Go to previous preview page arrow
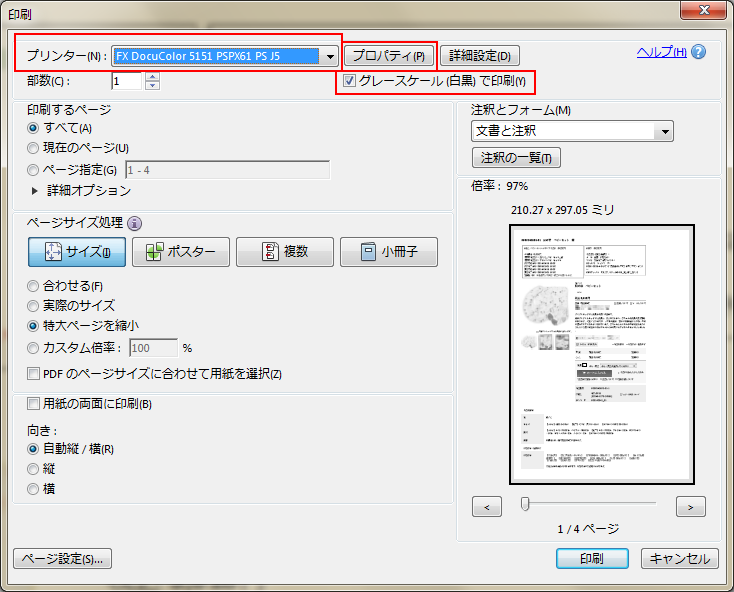Viewport: 734px width, 592px height. pos(486,507)
